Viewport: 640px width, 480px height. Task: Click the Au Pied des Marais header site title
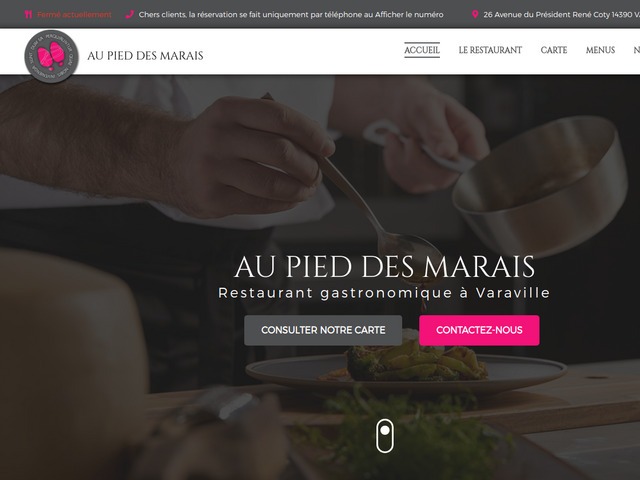[x=145, y=56]
